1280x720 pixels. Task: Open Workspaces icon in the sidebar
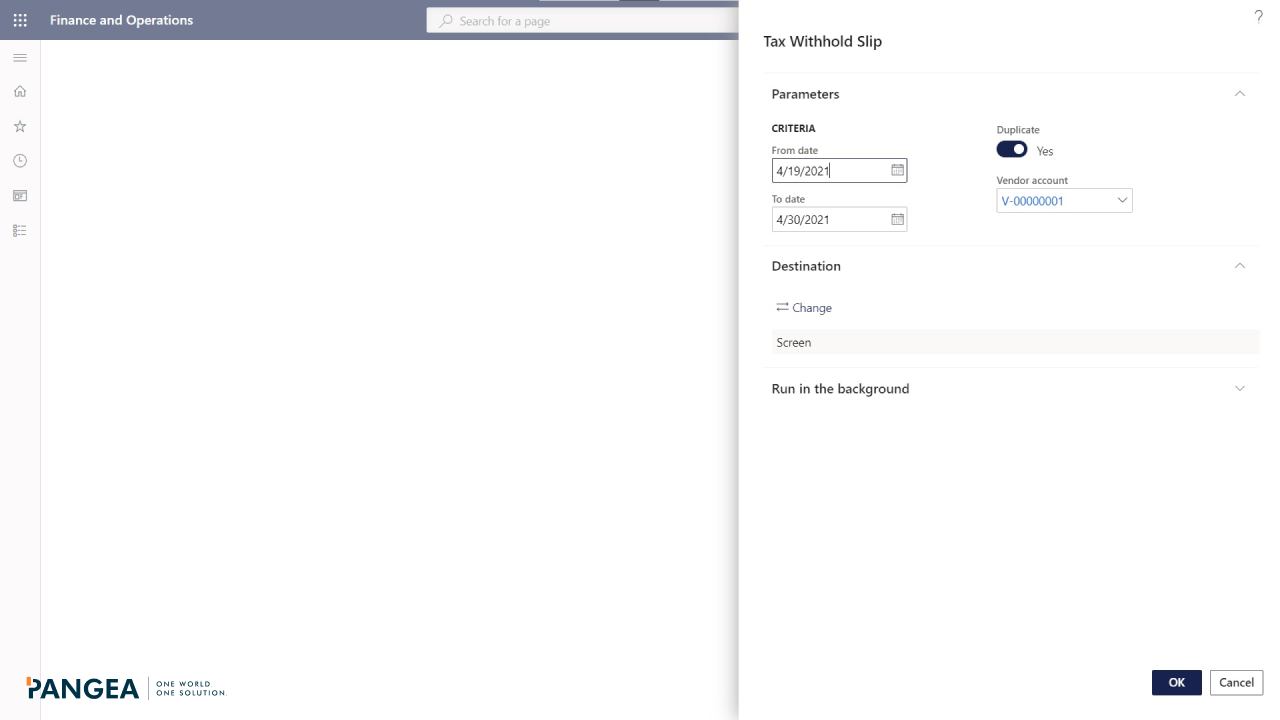tap(20, 196)
